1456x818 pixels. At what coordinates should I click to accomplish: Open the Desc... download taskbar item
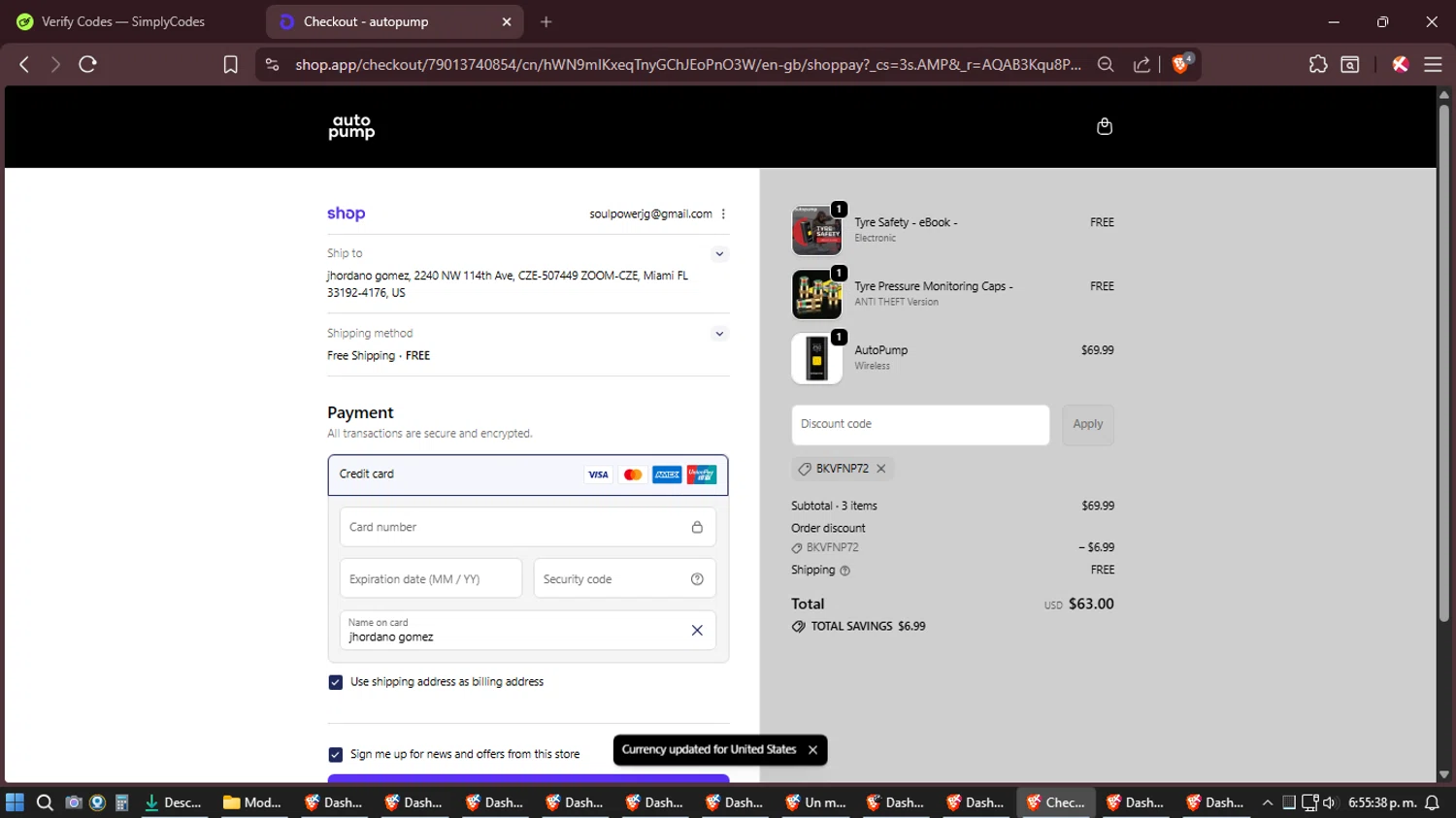[173, 802]
